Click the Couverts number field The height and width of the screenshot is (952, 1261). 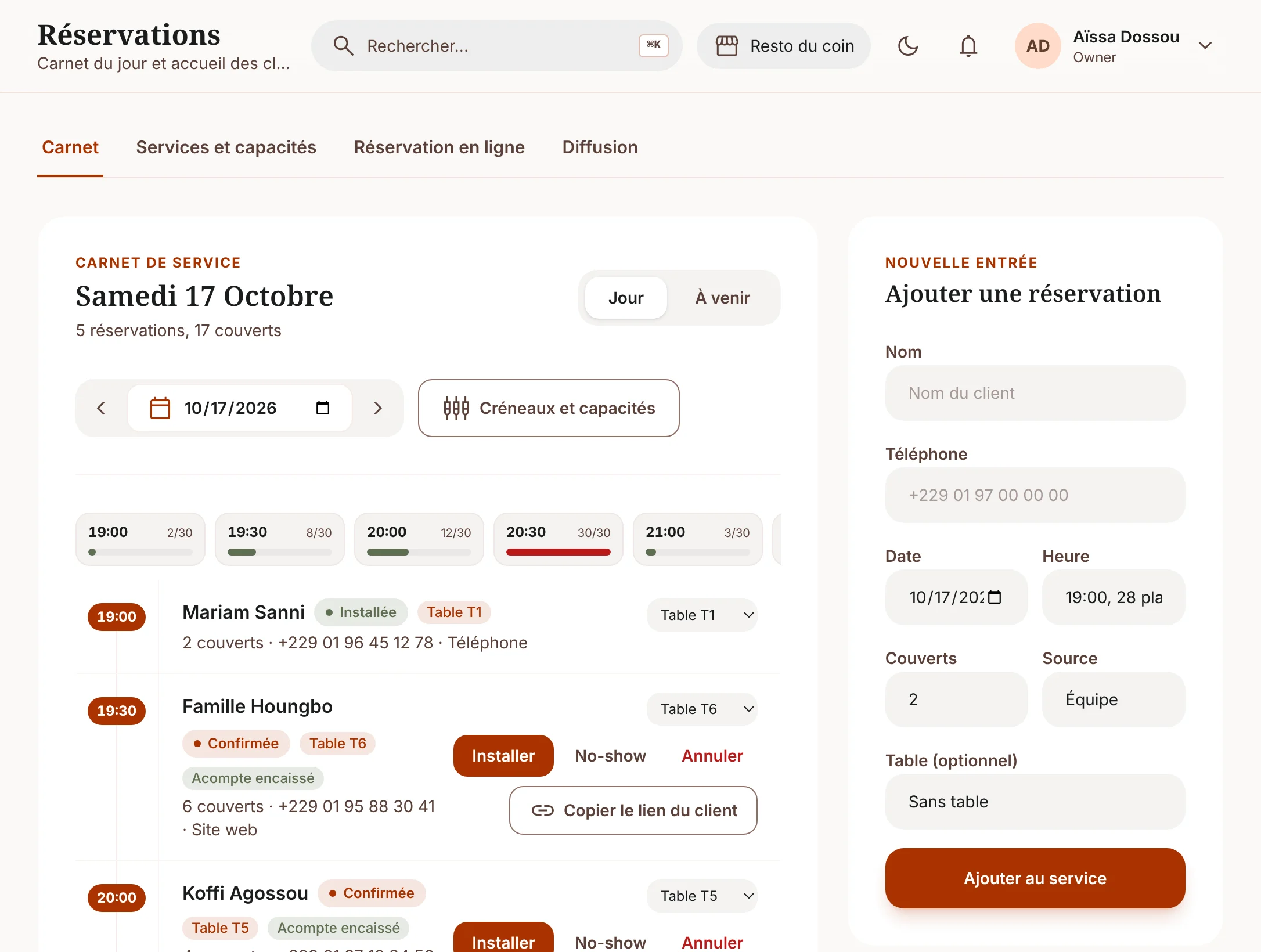[x=956, y=699]
